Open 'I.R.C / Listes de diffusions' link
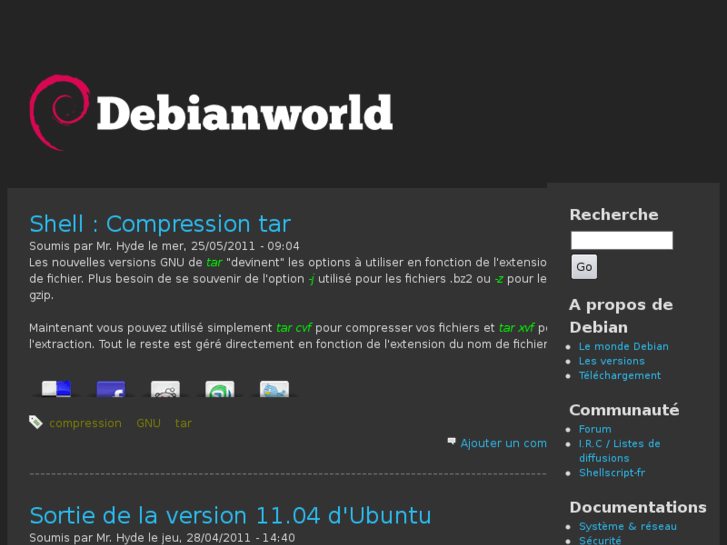This screenshot has width=727, height=545. tap(619, 451)
